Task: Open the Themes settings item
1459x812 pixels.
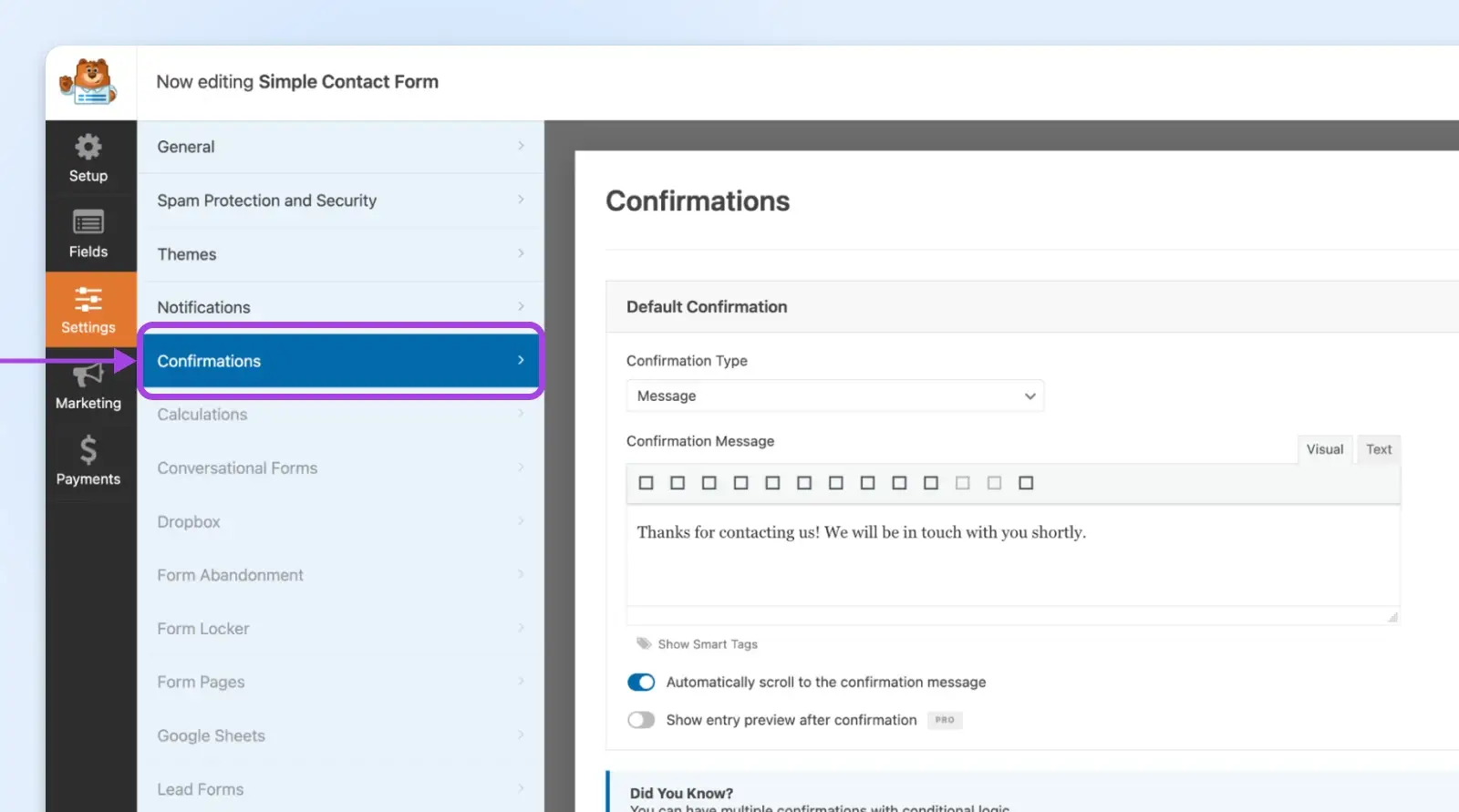Action: 340,254
